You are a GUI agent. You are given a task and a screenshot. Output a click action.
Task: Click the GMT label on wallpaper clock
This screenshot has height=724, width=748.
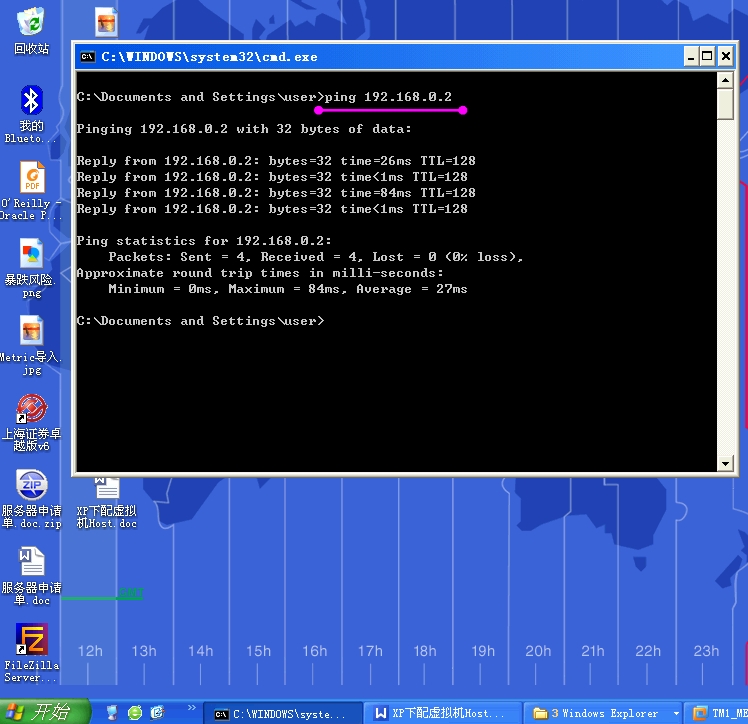click(131, 592)
